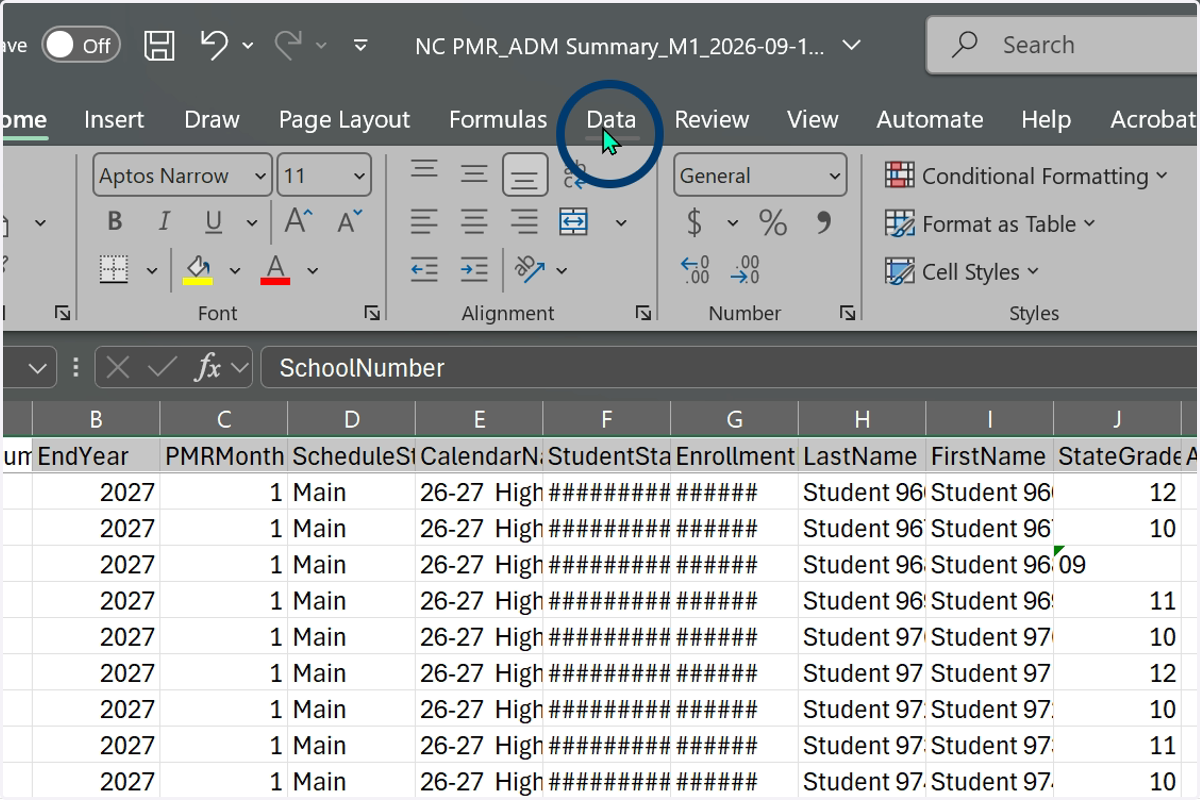Click Merge & Center icon
Viewport: 1200px width, 800px height.
[574, 222]
